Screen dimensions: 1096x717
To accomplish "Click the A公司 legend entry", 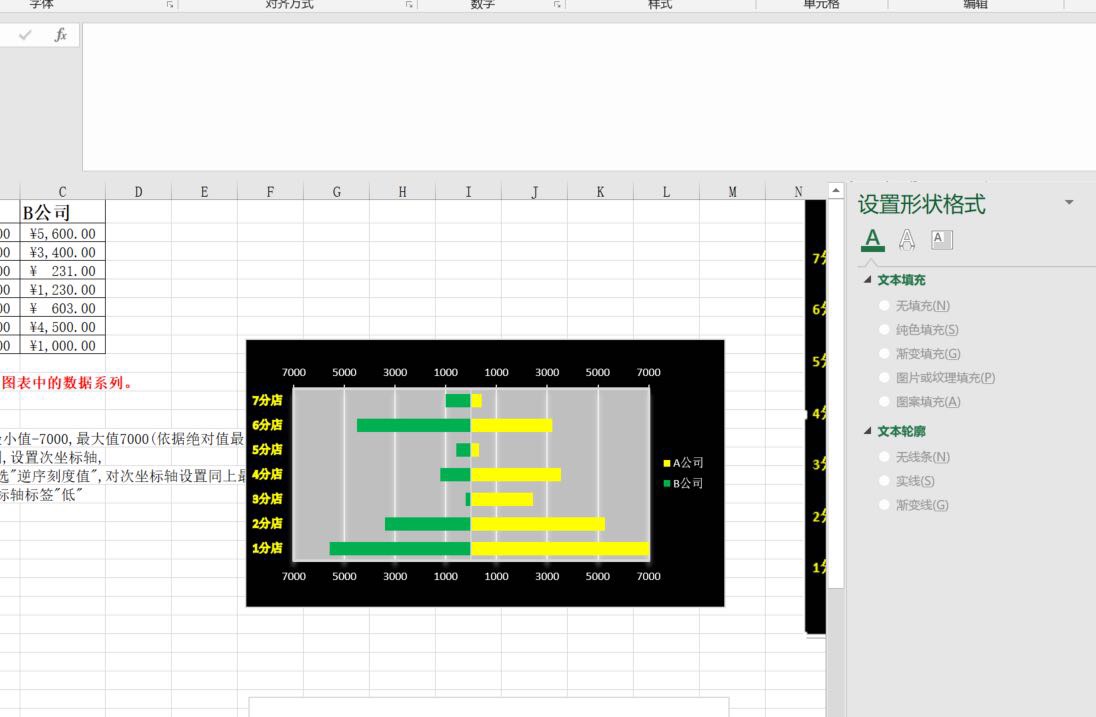I will (684, 463).
